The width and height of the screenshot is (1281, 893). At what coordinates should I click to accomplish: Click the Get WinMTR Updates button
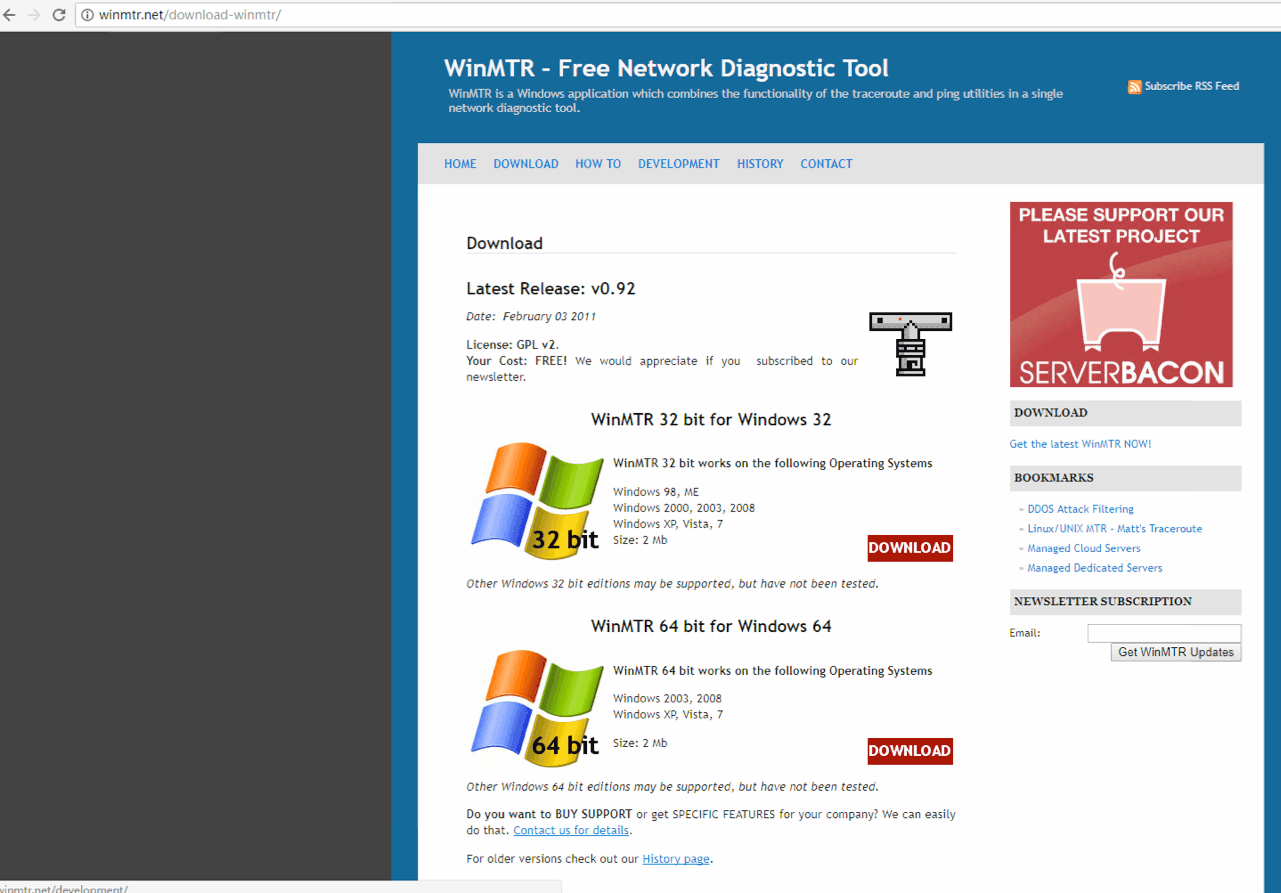(1176, 652)
